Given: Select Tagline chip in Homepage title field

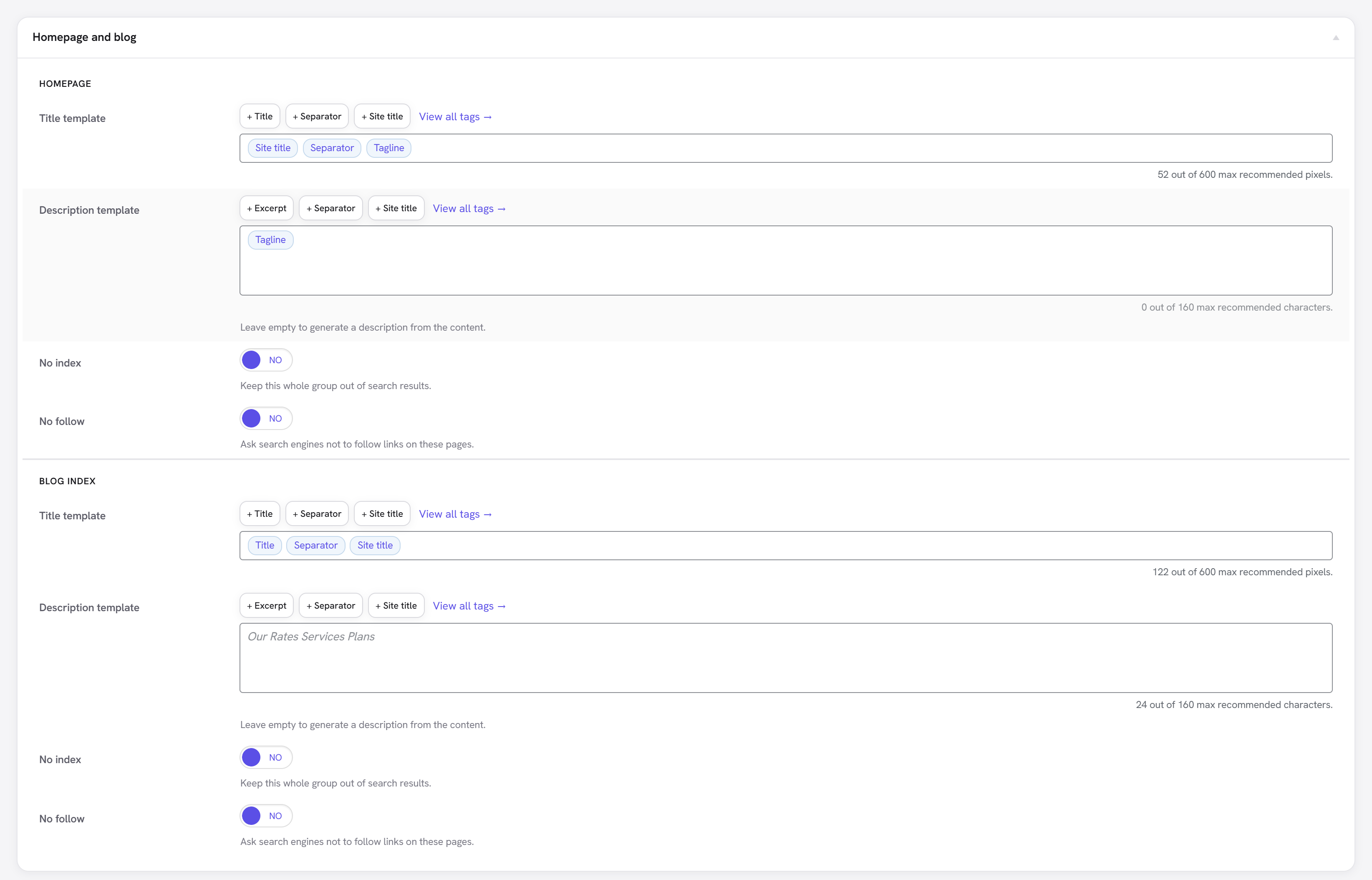Looking at the screenshot, I should pos(389,148).
